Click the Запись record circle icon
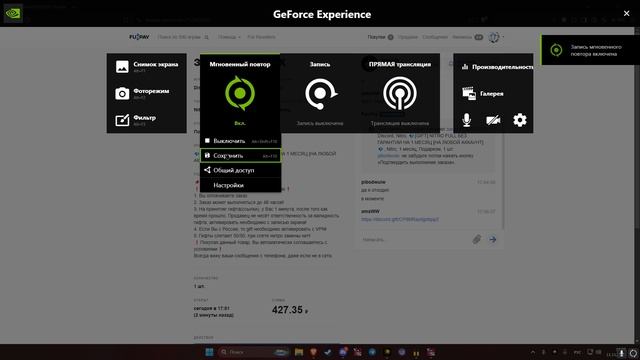 [x=320, y=93]
